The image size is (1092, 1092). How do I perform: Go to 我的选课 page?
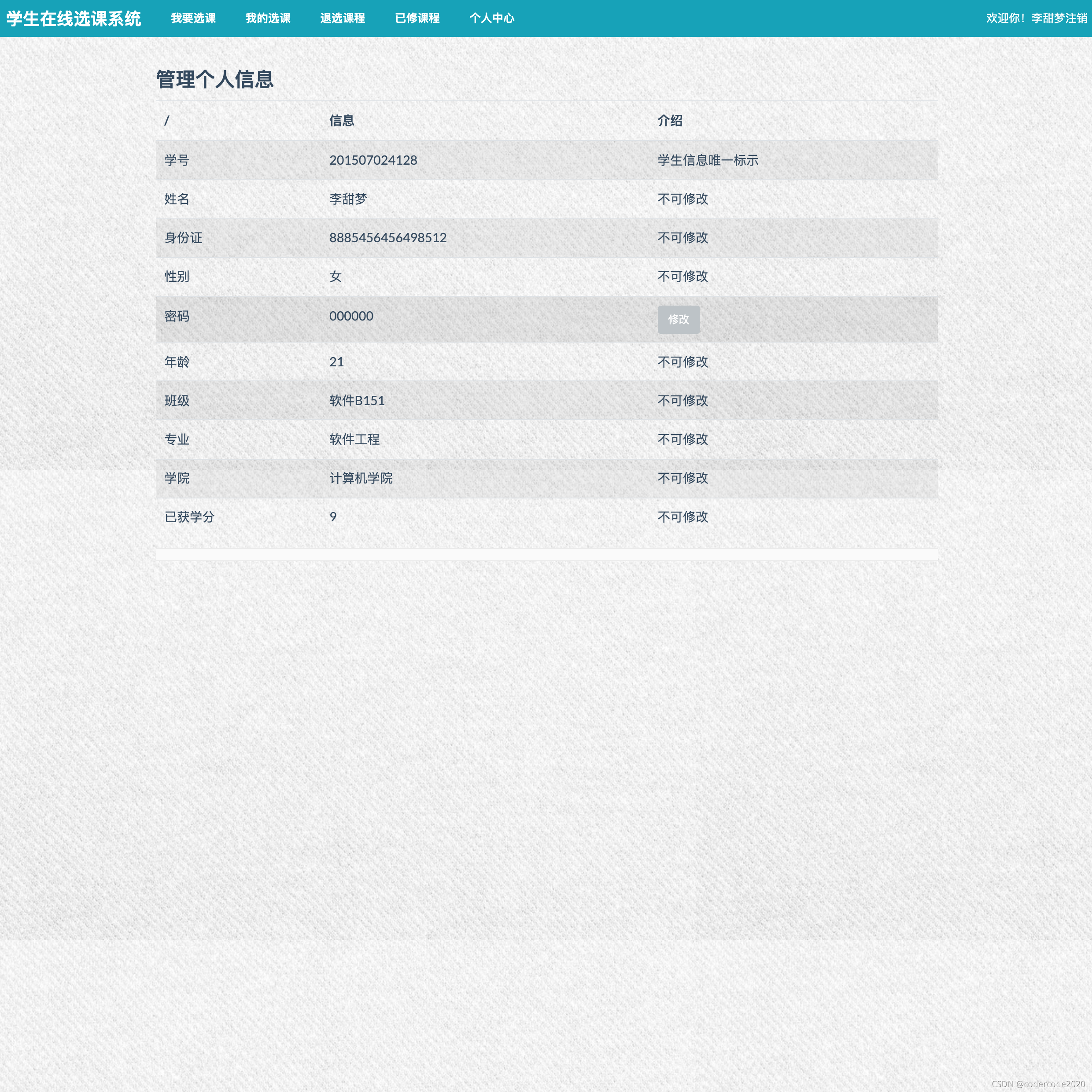pyautogui.click(x=268, y=18)
